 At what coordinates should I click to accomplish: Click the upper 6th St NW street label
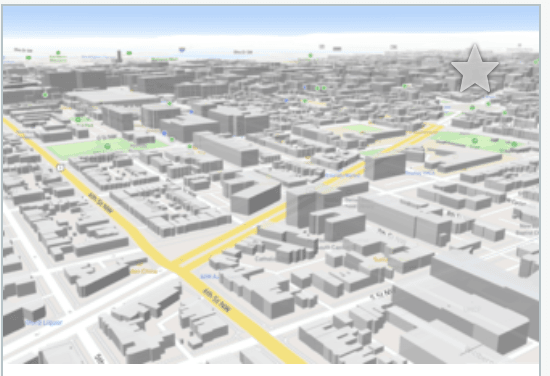[101, 203]
